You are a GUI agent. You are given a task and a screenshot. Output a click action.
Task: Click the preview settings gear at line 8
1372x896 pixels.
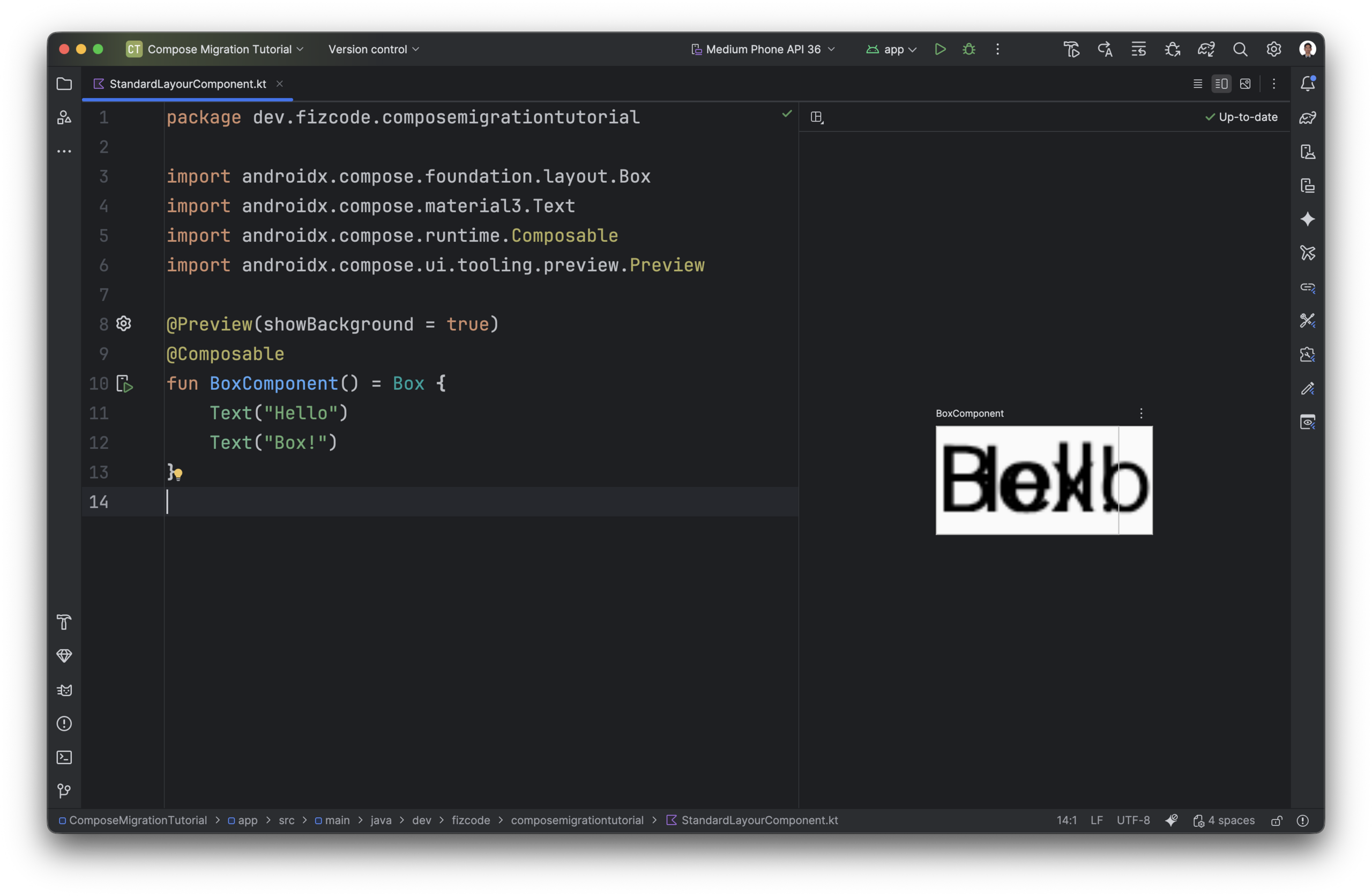tap(123, 323)
